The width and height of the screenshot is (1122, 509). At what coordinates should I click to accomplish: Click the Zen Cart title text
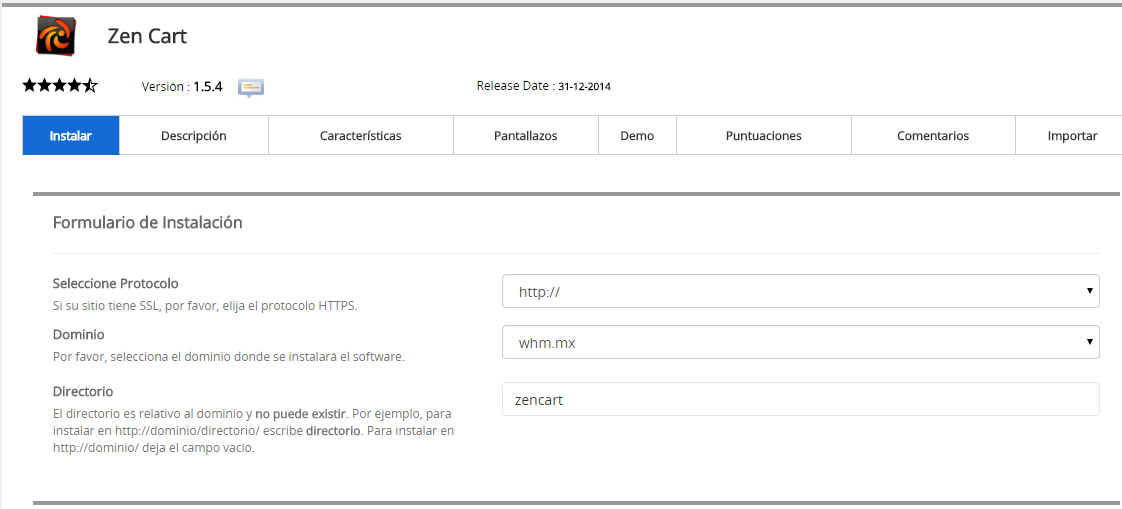pyautogui.click(x=147, y=37)
